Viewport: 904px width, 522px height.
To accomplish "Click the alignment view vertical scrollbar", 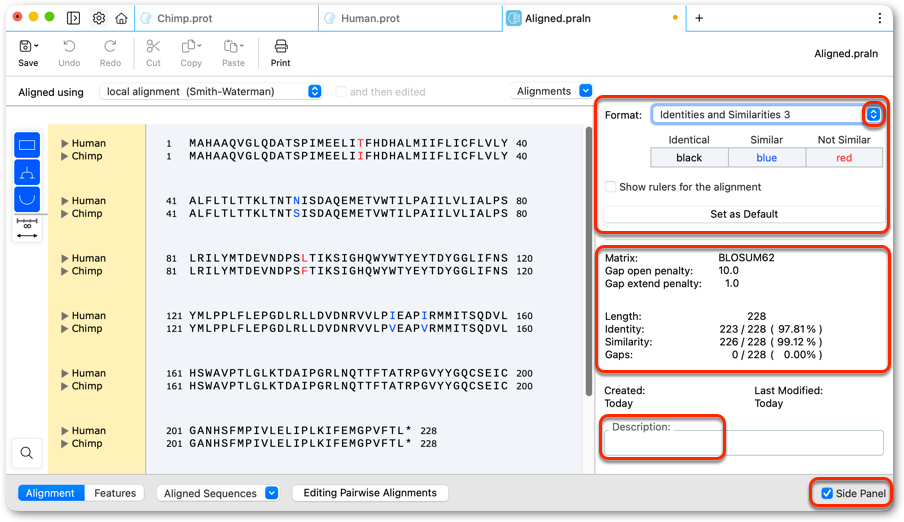I will 589,261.
